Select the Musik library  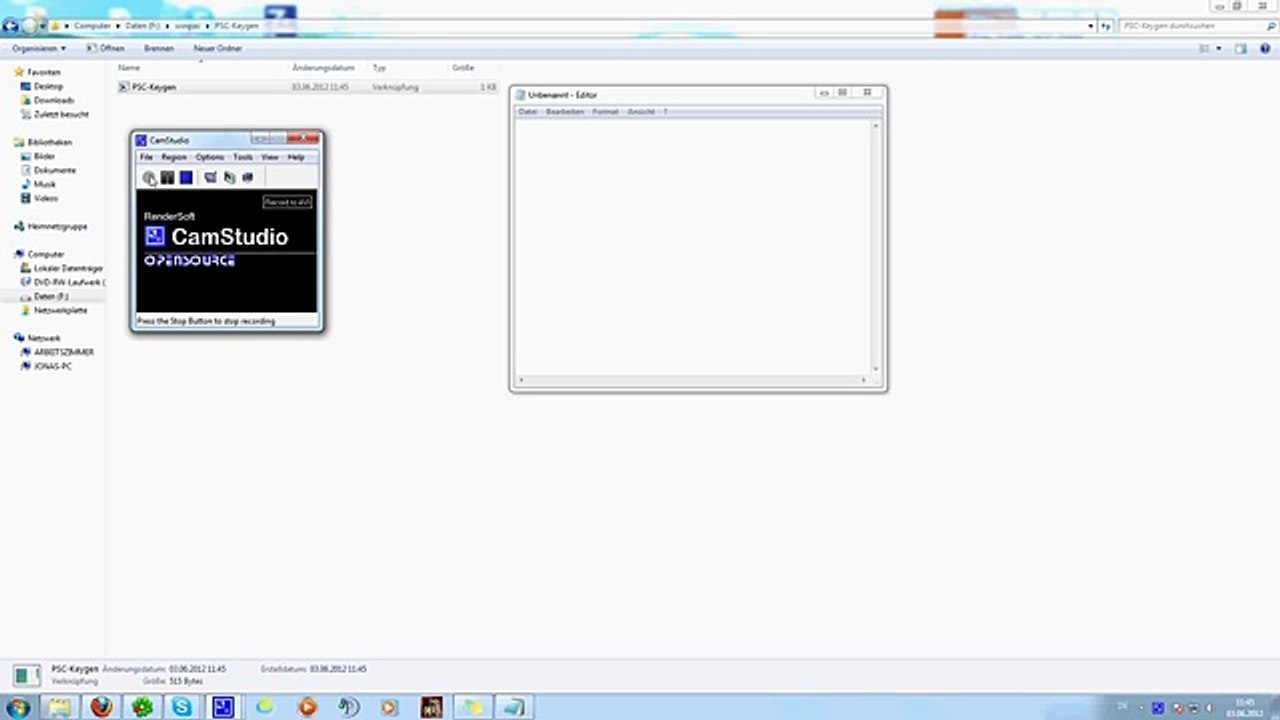point(38,184)
